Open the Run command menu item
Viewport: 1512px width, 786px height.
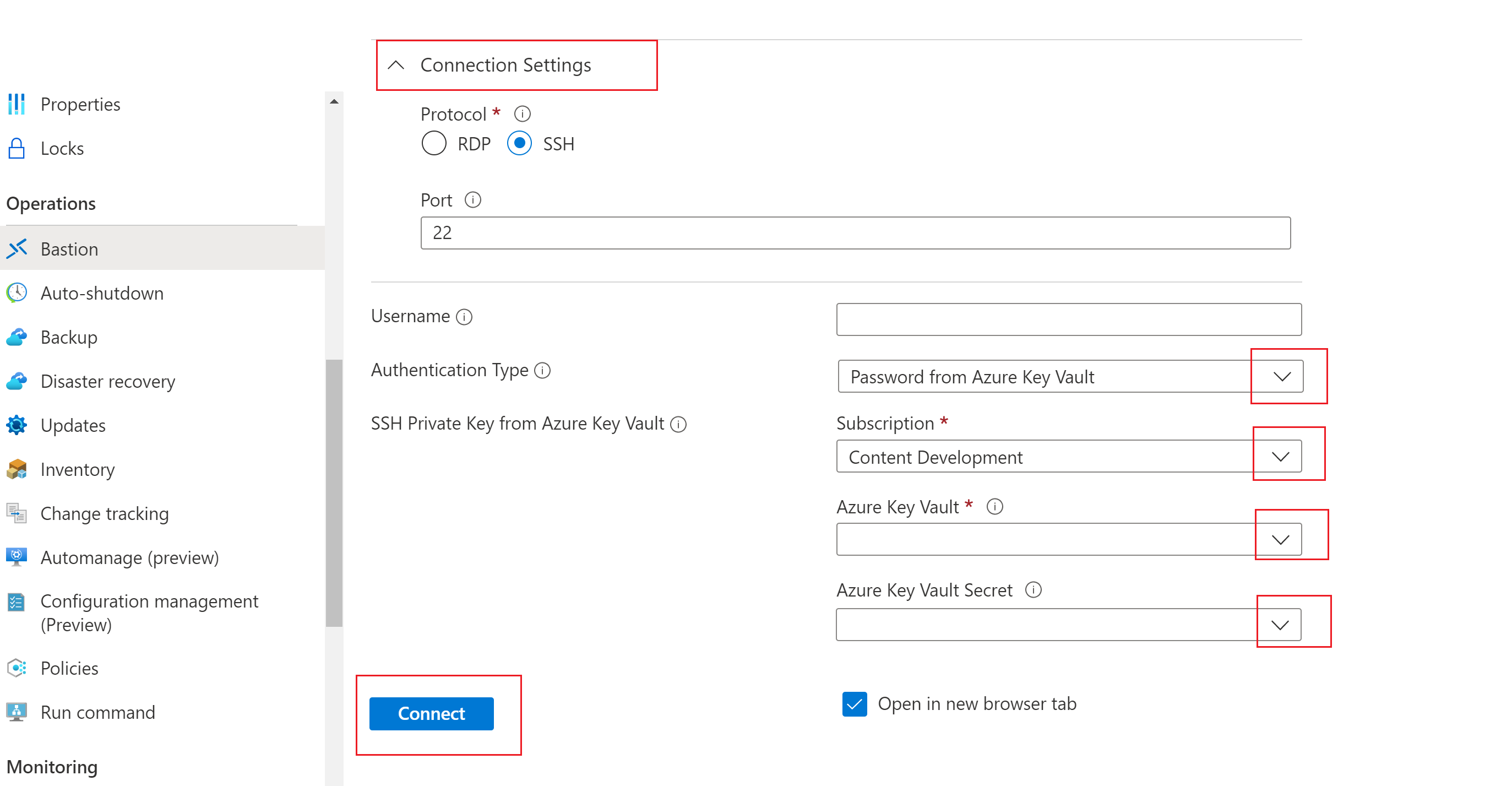point(97,713)
